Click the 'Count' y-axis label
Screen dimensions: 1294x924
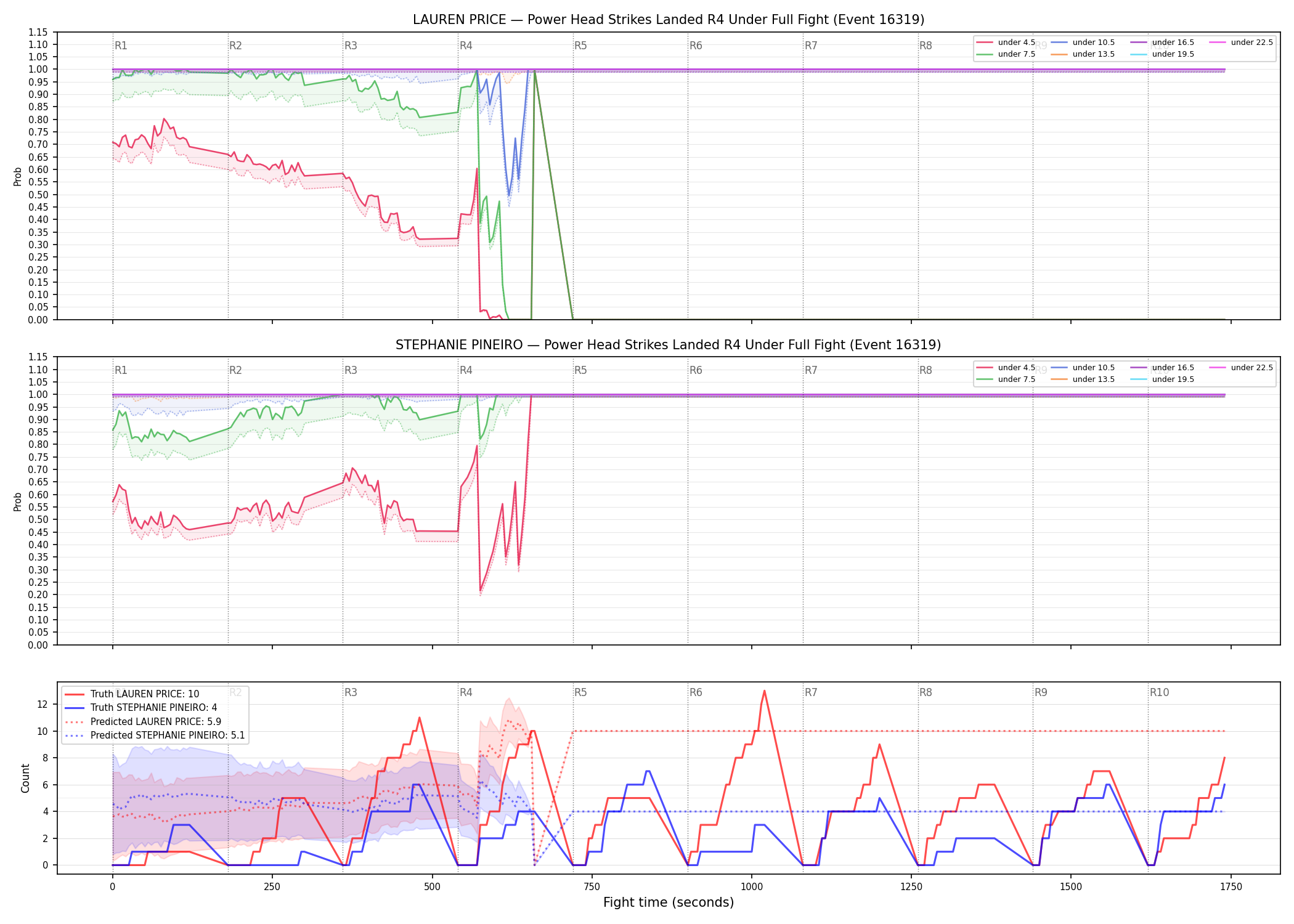(25, 778)
